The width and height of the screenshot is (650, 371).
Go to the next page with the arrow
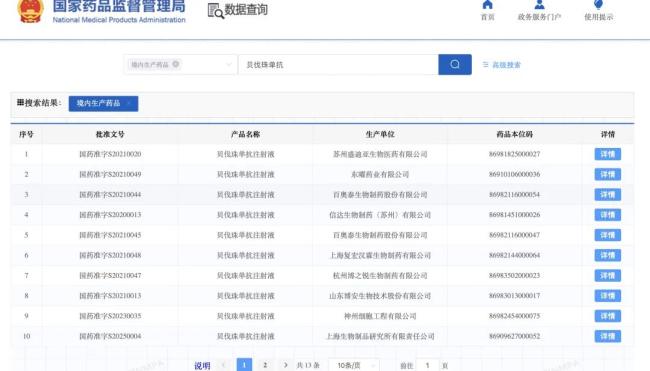[x=285, y=365]
